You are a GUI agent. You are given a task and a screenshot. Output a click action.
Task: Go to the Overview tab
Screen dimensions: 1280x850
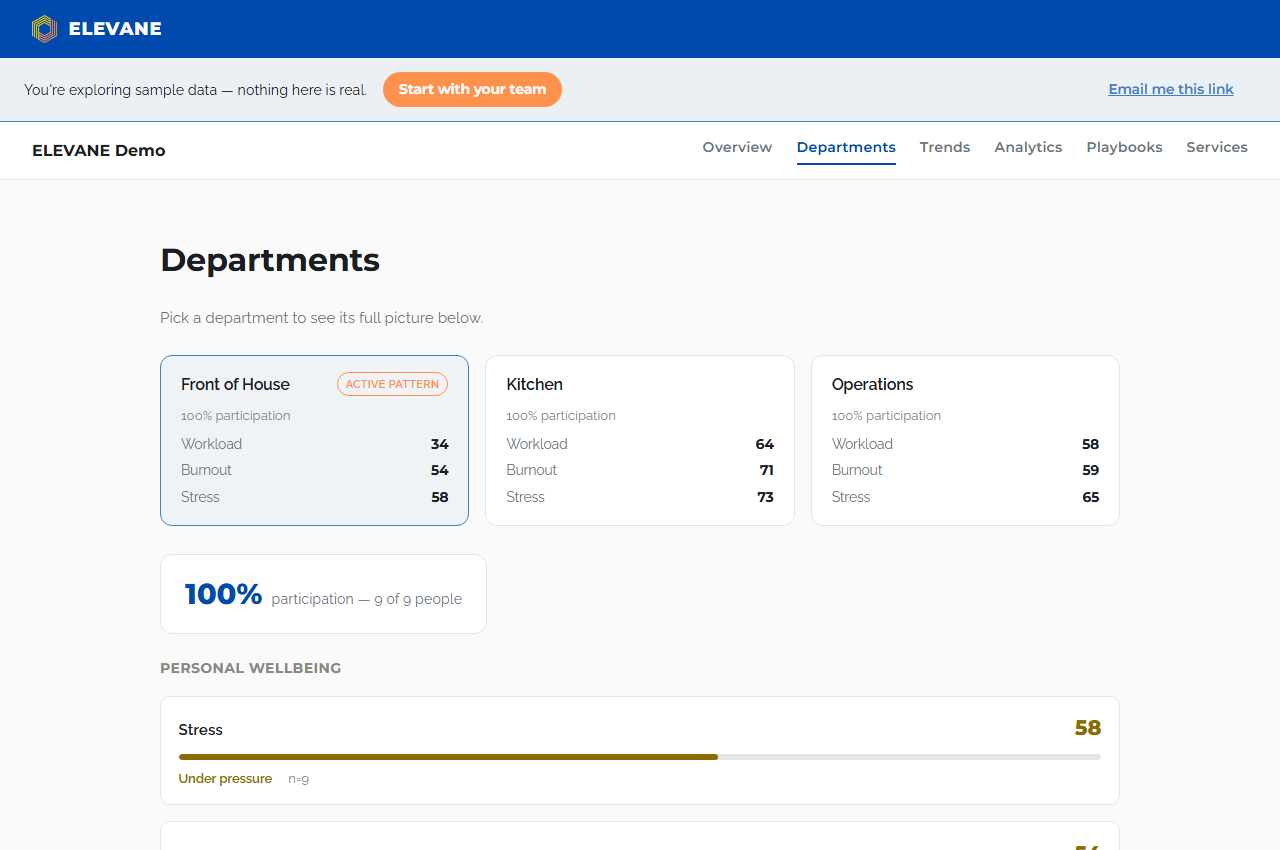737,147
